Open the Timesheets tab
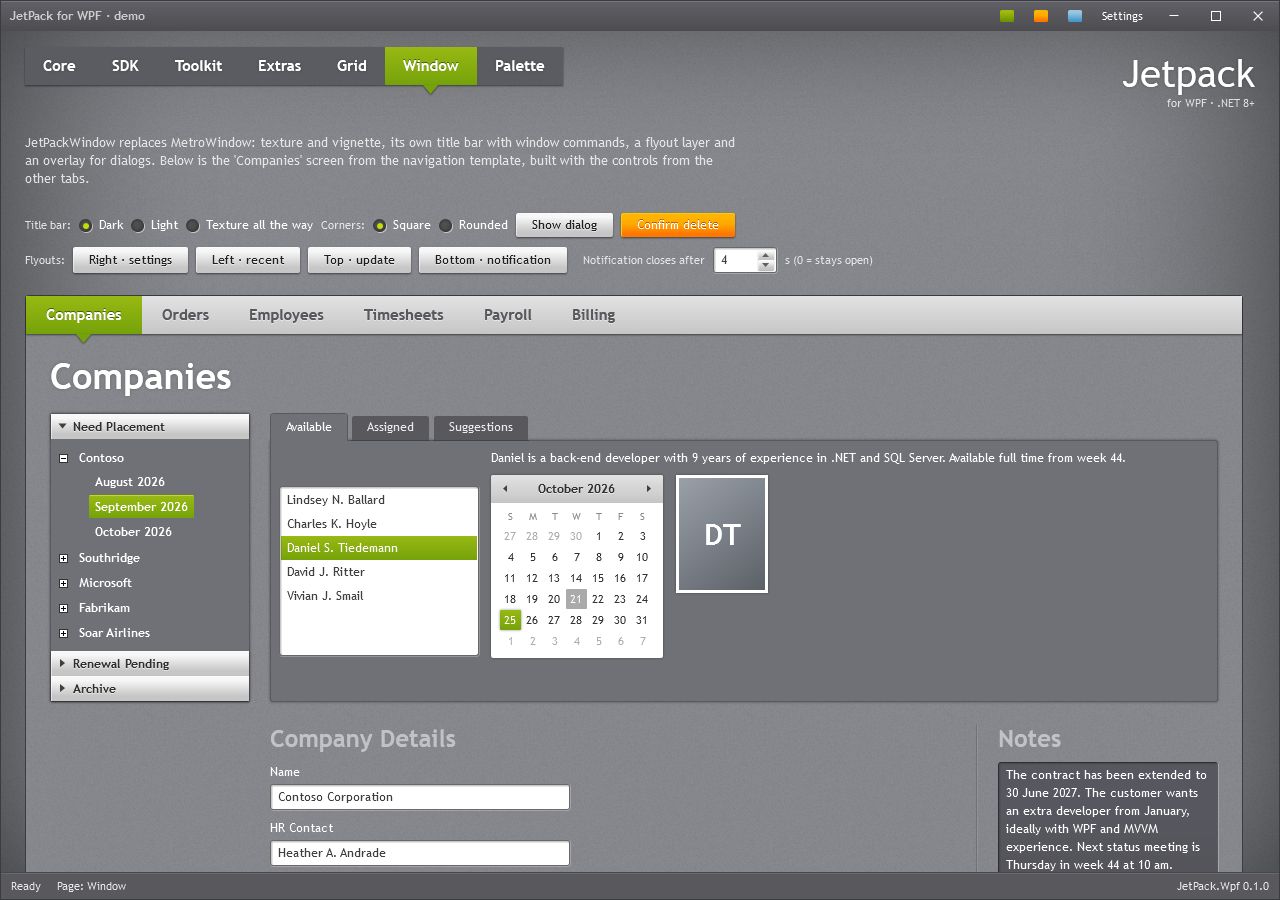Screen dimensions: 1280x900 pos(404,315)
